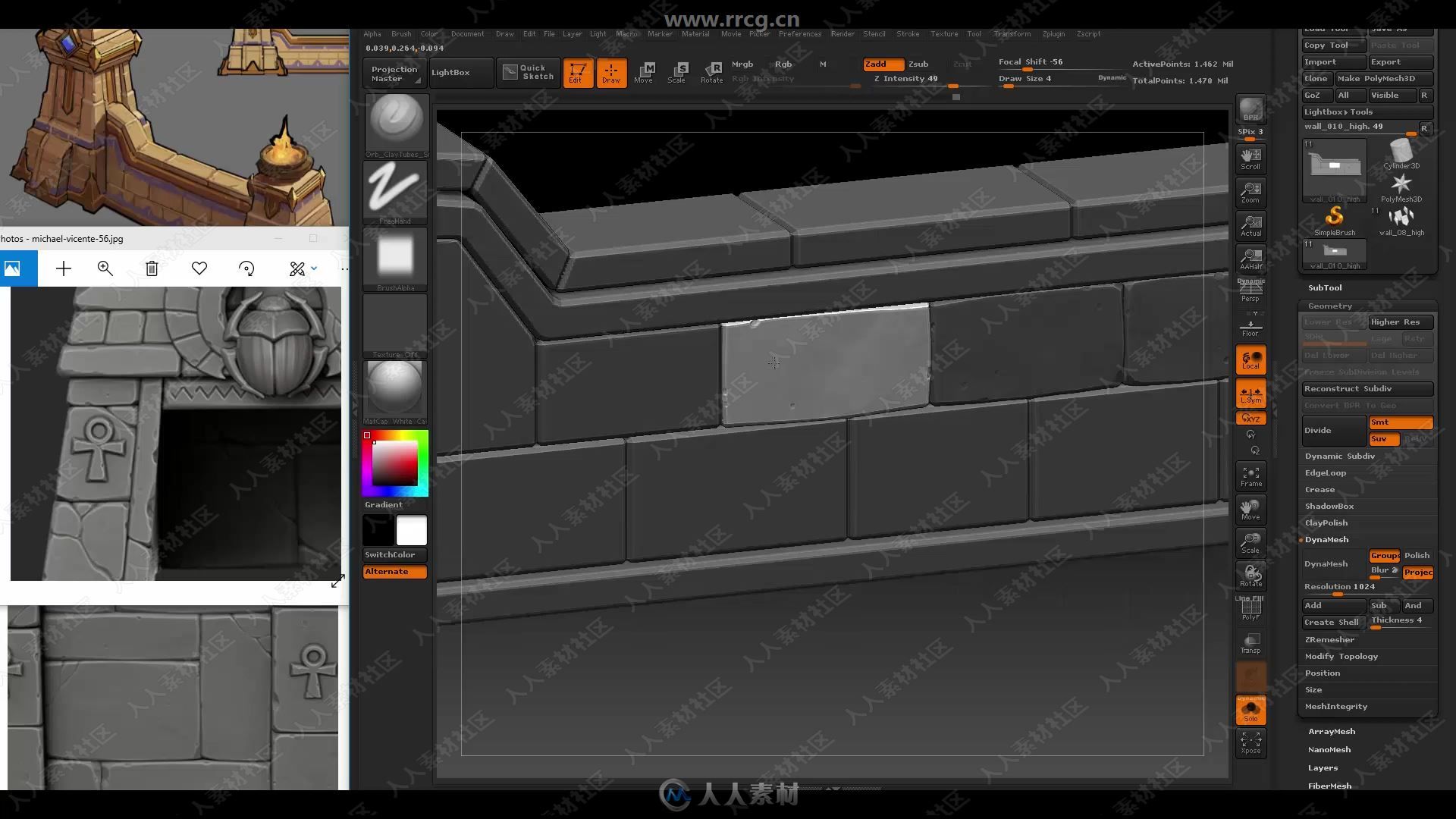Click the Edit mode button

(578, 72)
